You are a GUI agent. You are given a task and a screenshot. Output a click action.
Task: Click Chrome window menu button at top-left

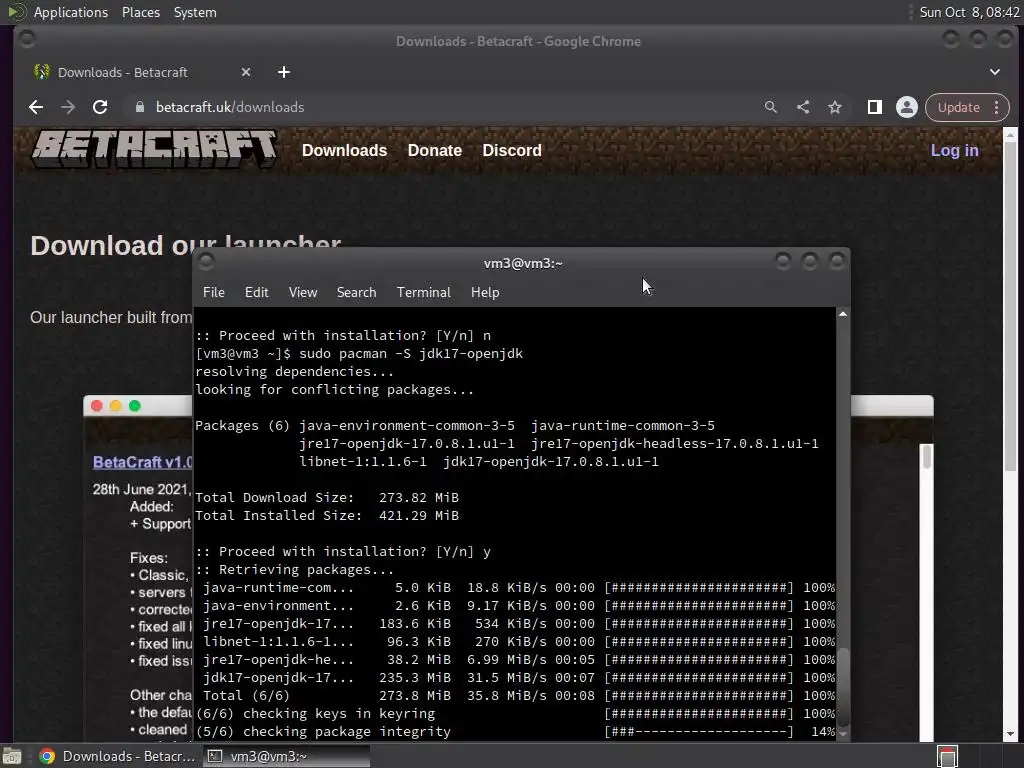point(27,39)
